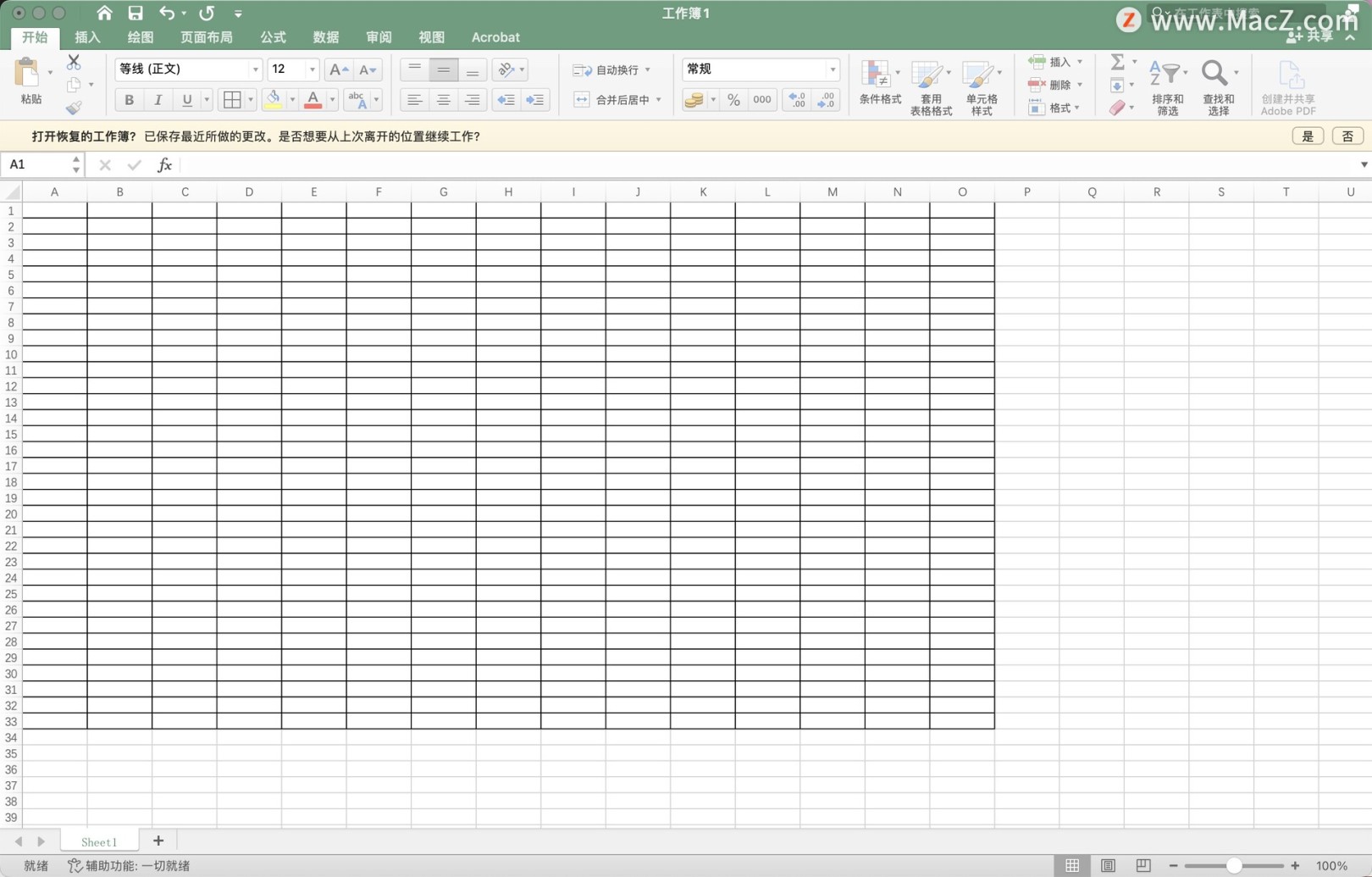Apply comma thousands separator style
Screen dimensions: 1372x877
tap(762, 100)
